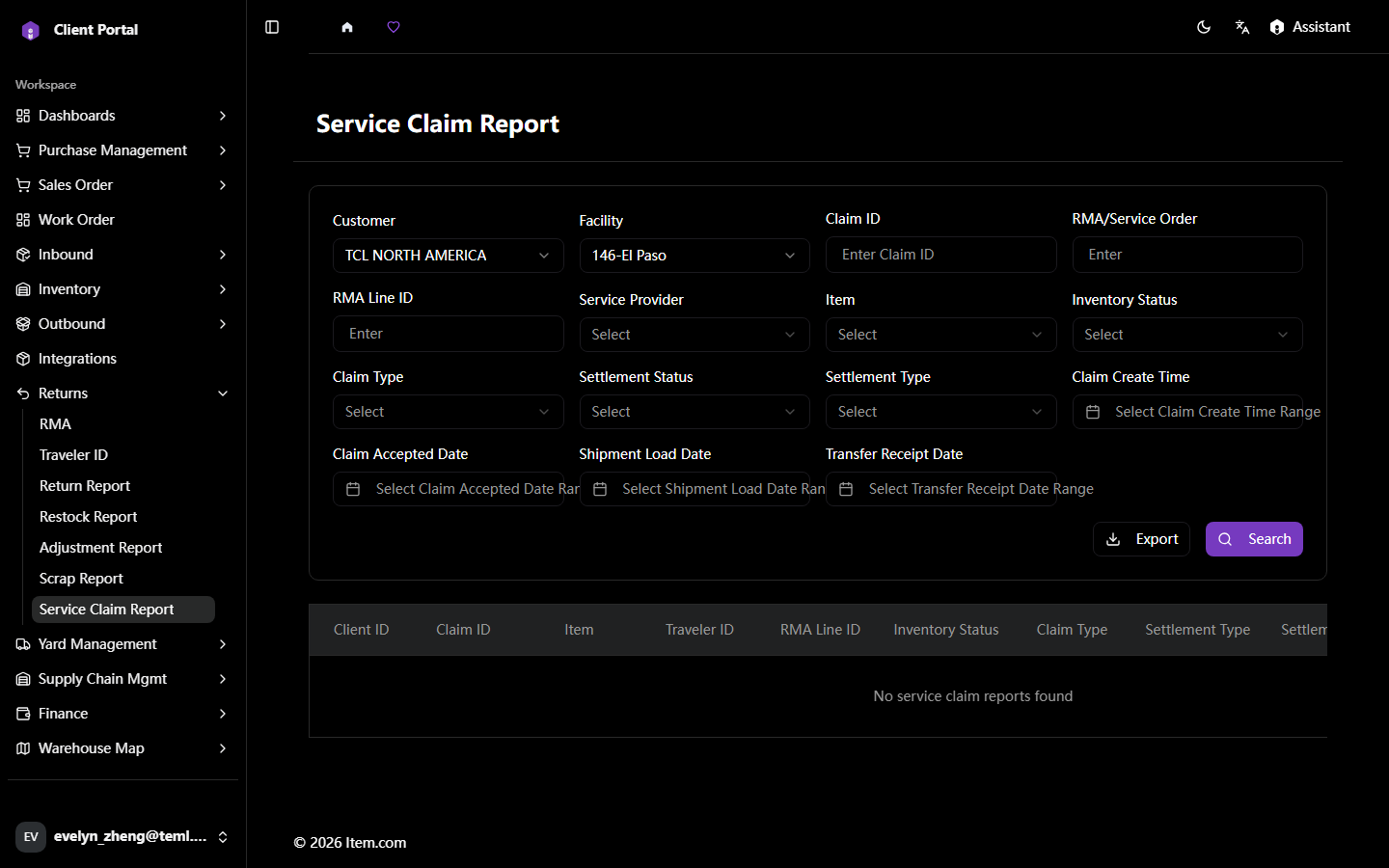Open Traveler ID page
The image size is (1389, 868).
pyautogui.click(x=123, y=455)
